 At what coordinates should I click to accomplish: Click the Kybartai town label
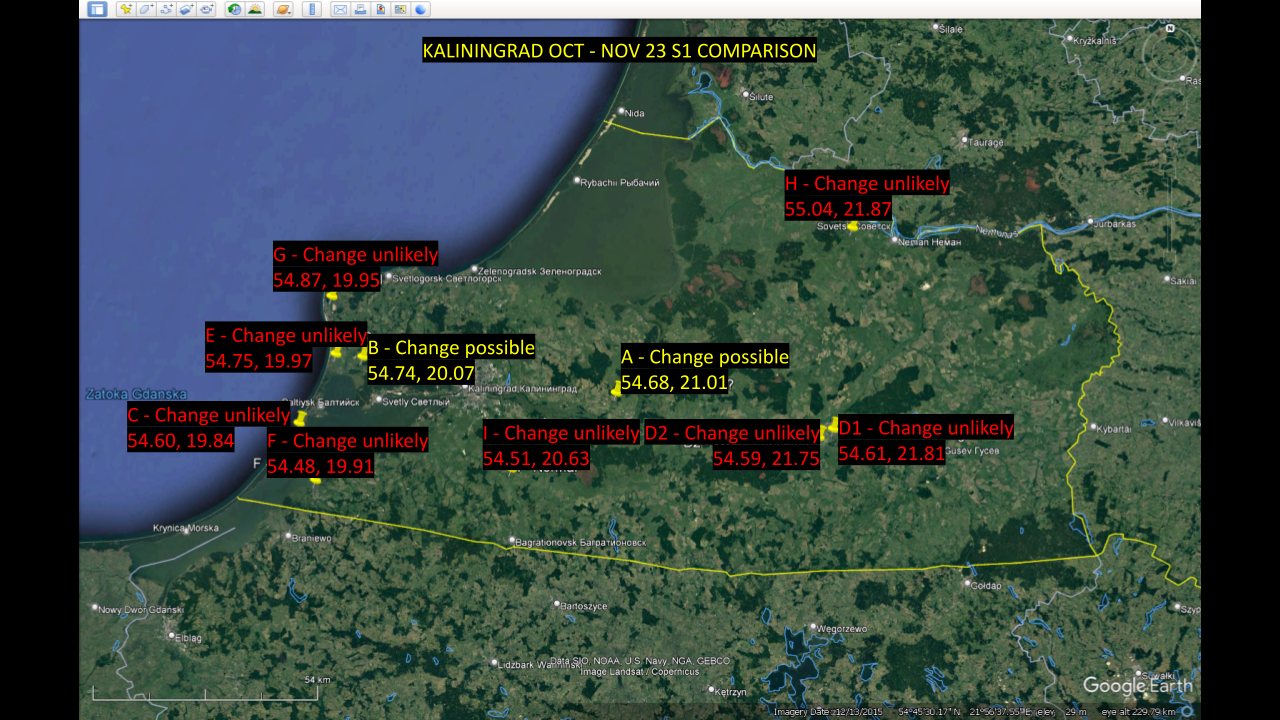[x=1114, y=428]
